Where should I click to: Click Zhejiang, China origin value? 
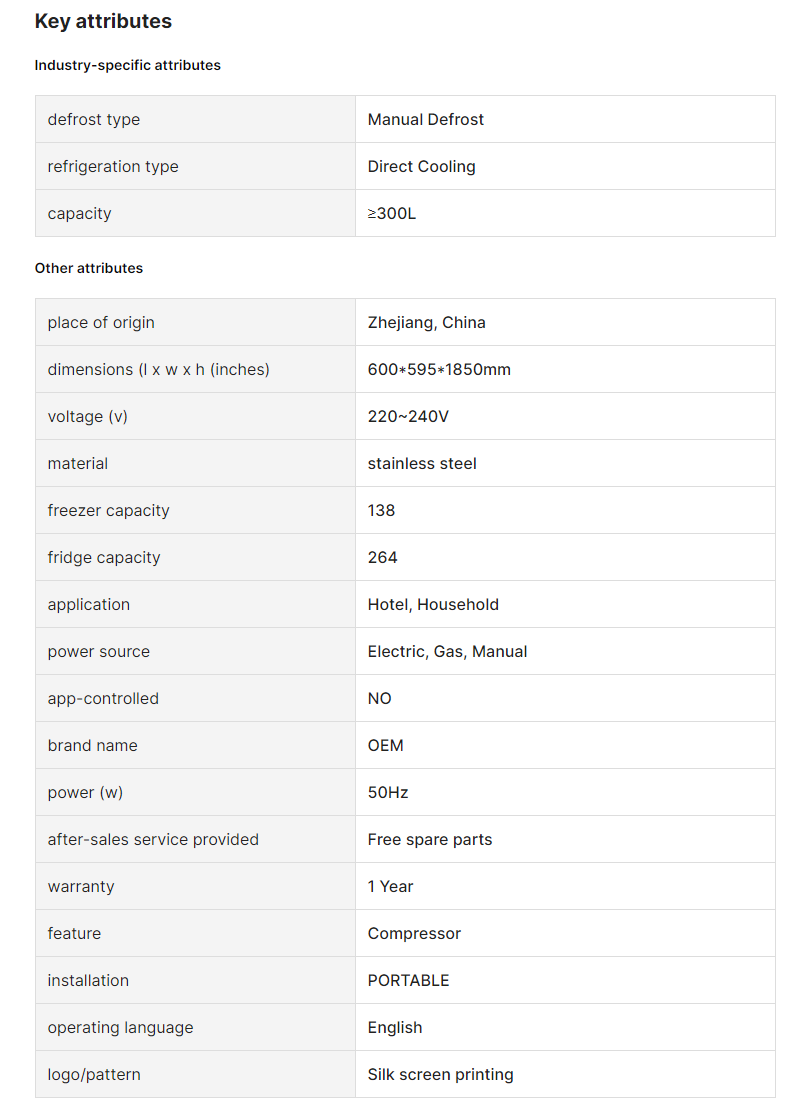point(426,323)
